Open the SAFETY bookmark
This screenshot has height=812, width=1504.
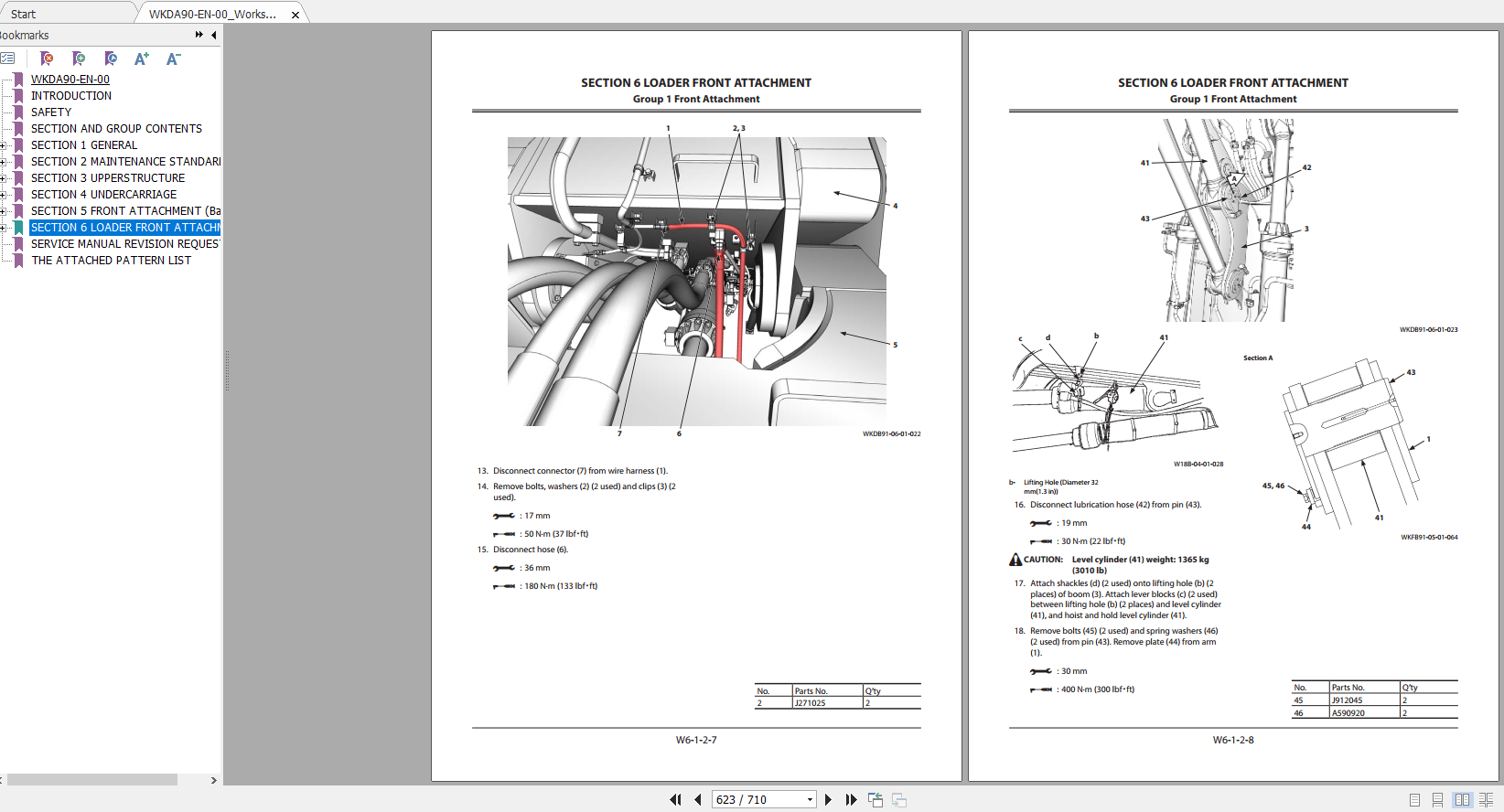tap(51, 112)
